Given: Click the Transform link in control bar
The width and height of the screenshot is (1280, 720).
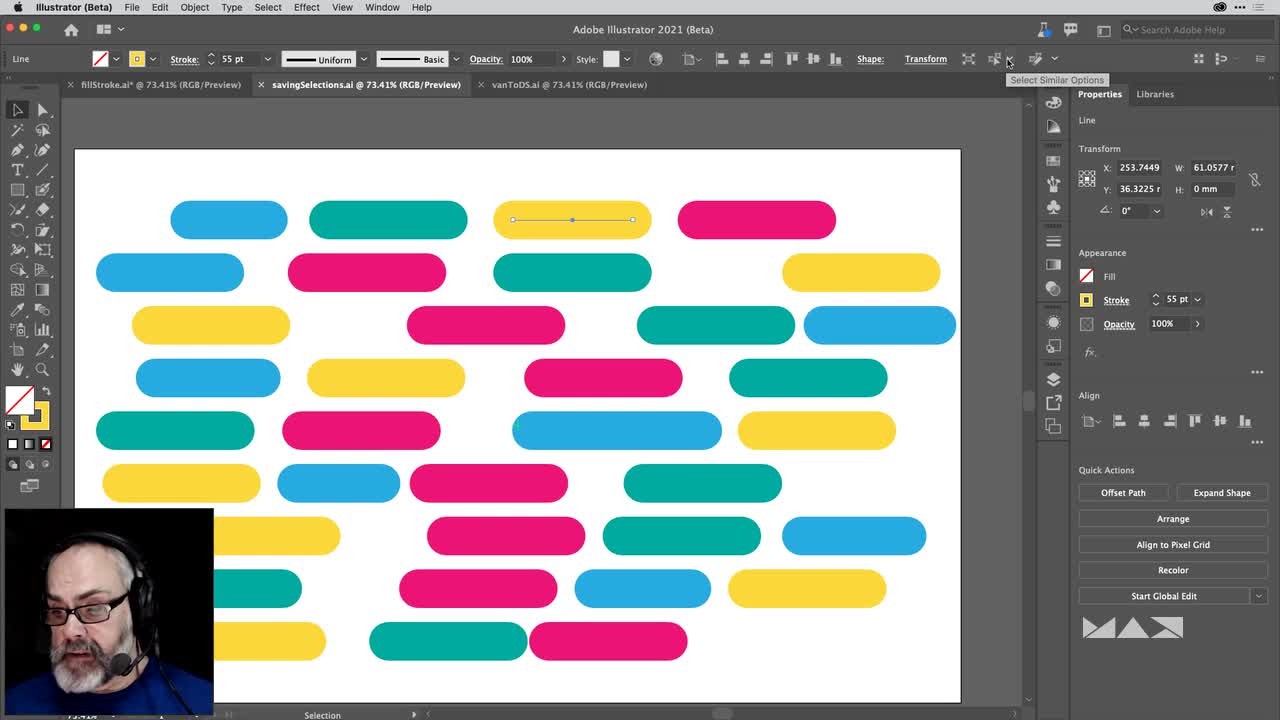Looking at the screenshot, I should point(926,59).
